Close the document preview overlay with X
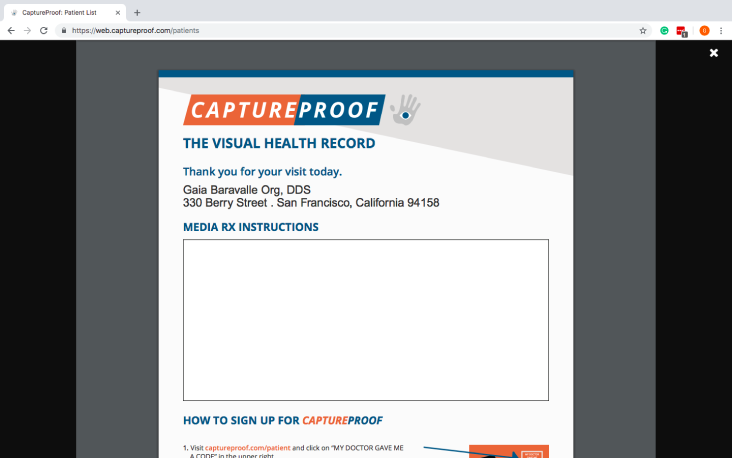Screen dimensions: 732x458 point(713,53)
